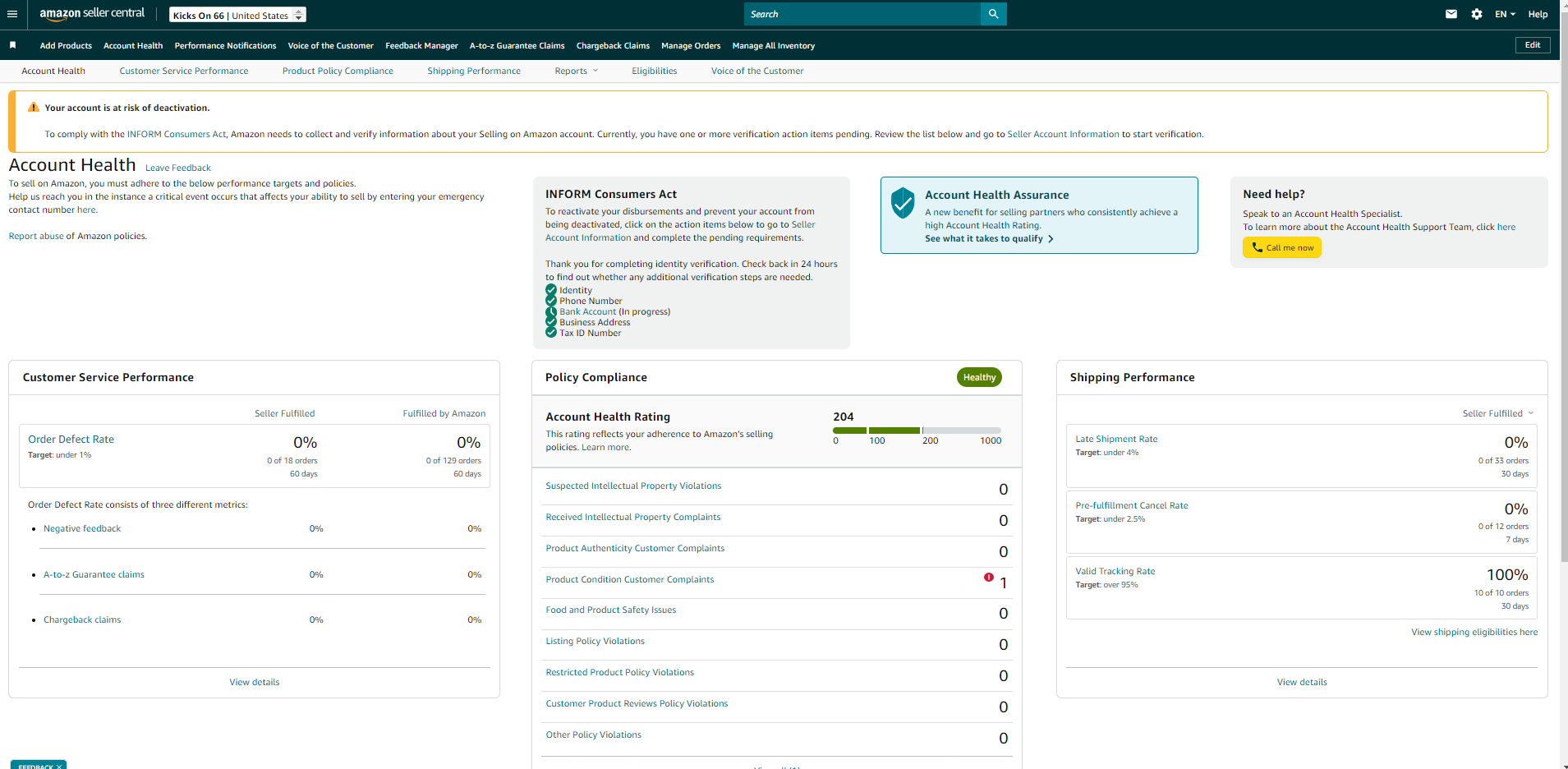The width and height of the screenshot is (1568, 769).
Task: Click the Healthy status badge
Action: [979, 377]
